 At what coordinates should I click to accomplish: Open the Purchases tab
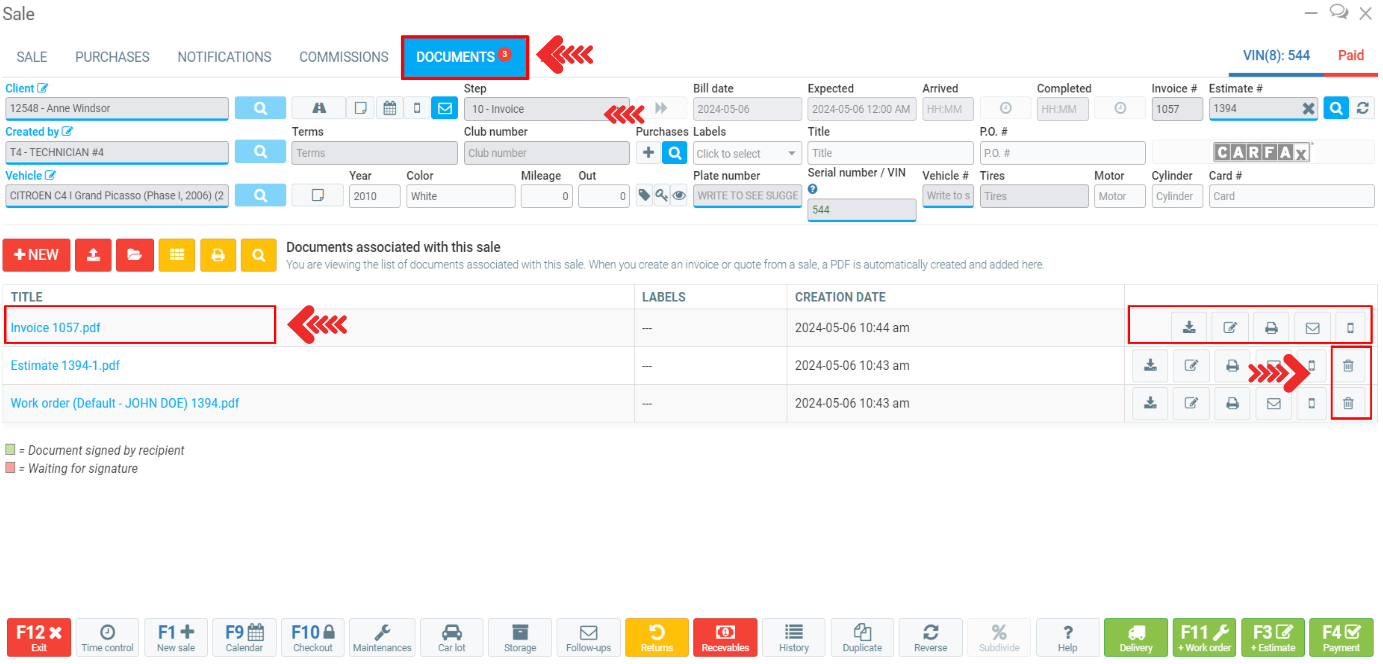112,57
